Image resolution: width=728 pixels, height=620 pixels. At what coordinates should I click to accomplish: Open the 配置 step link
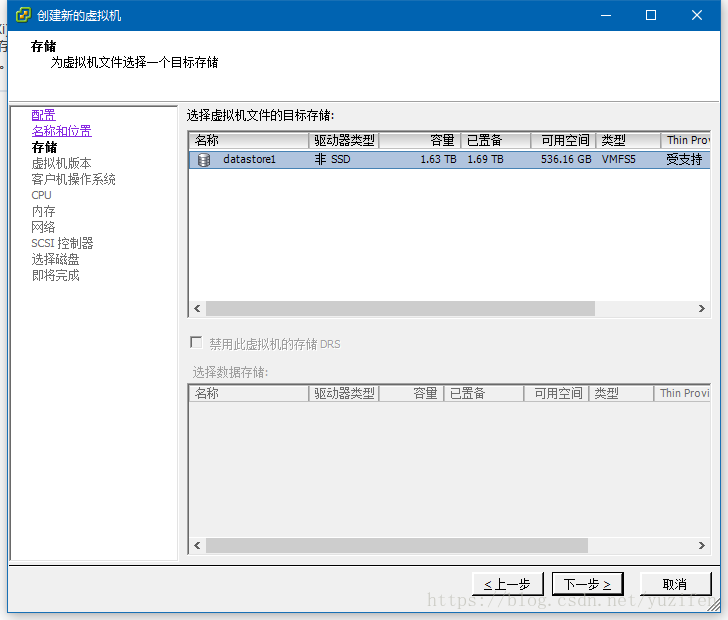[x=43, y=115]
